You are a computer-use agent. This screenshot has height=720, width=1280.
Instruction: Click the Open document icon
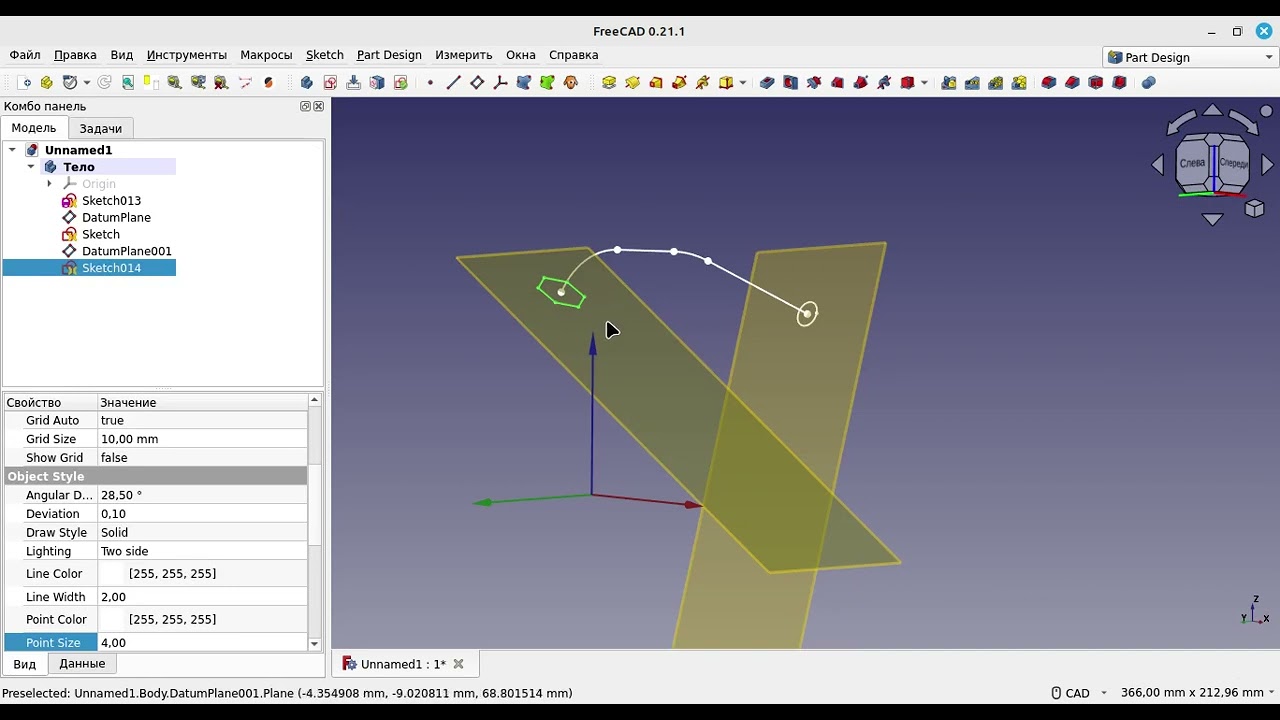pos(46,83)
